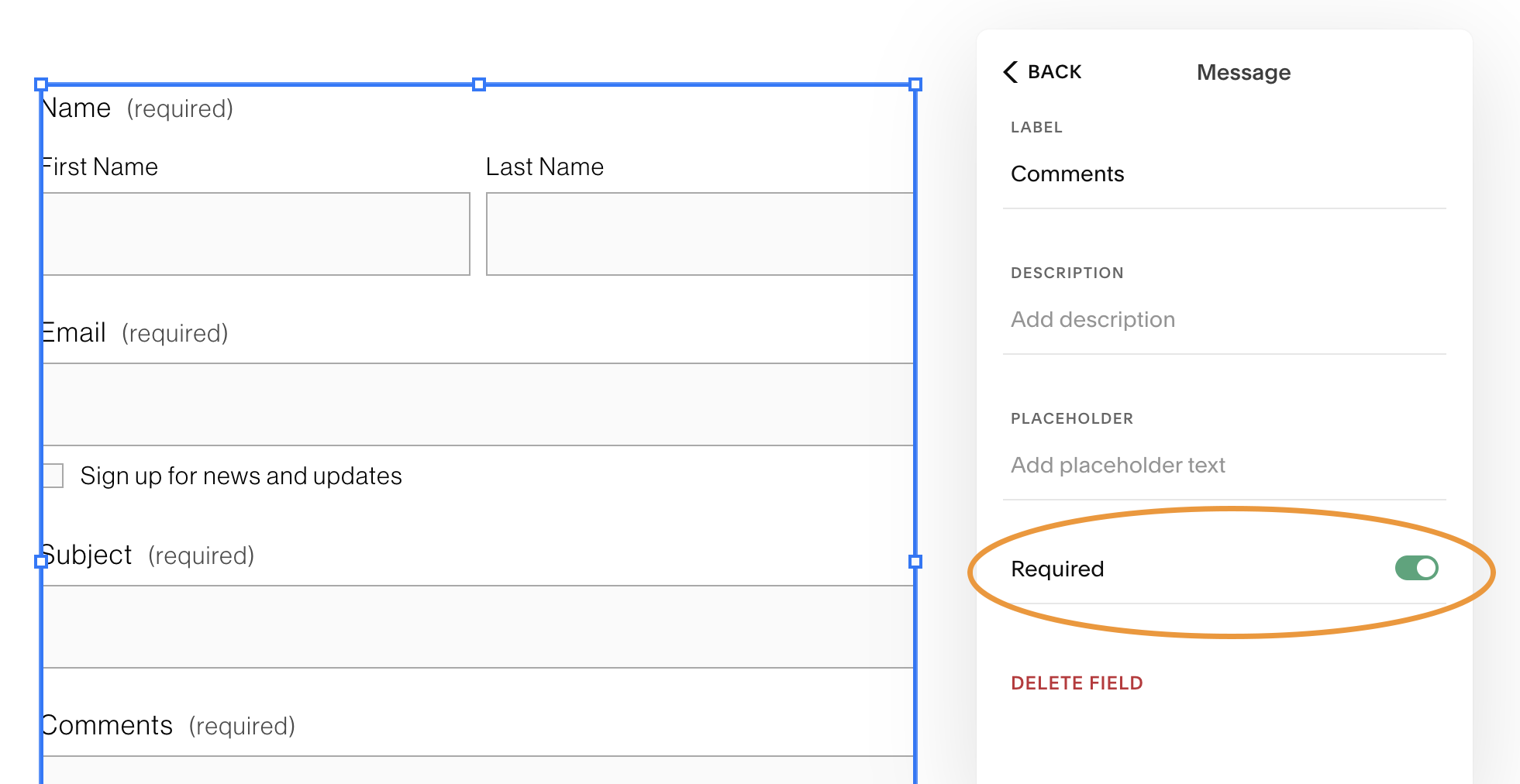Click DELETE FIELD to remove the Comments field
1520x784 pixels.
1077,683
